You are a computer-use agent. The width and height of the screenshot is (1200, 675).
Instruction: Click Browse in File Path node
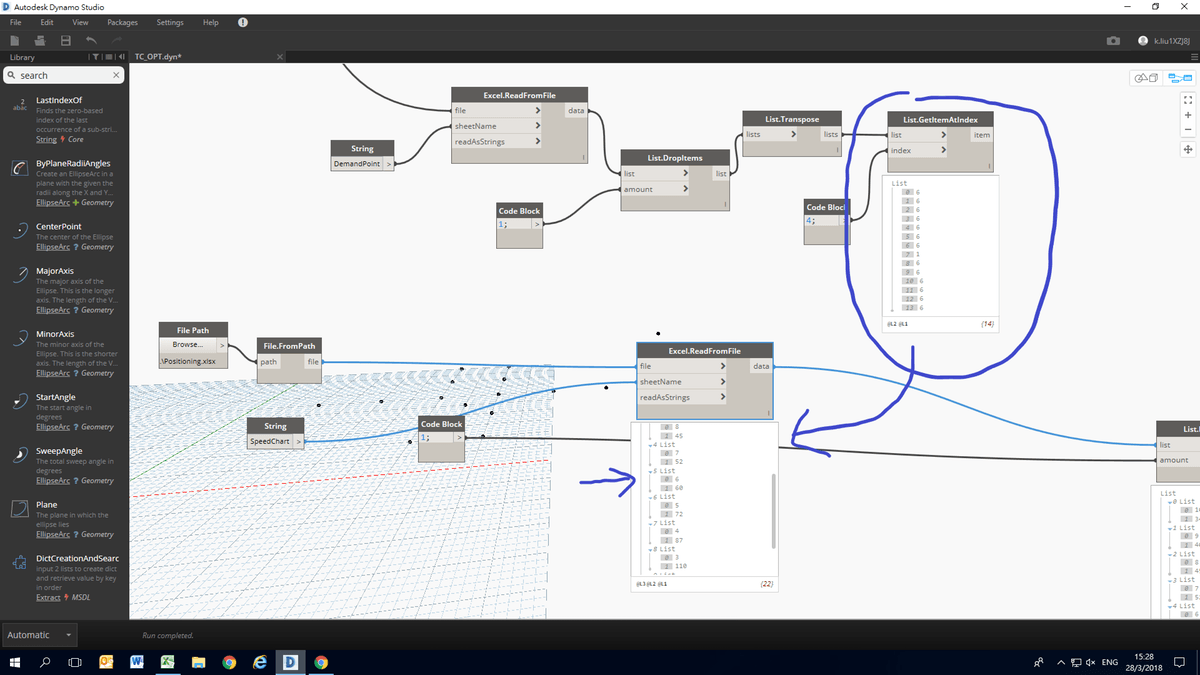pos(188,344)
